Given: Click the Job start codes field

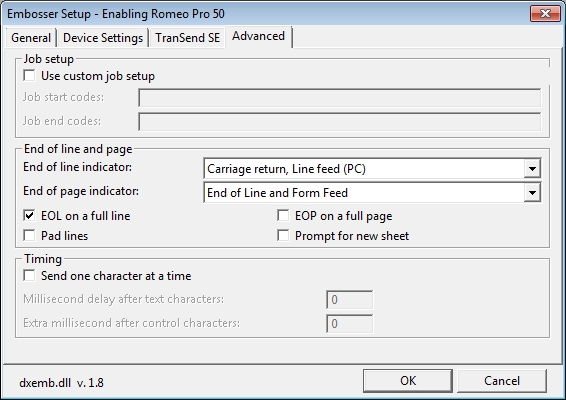Looking at the screenshot, I should 340,97.
